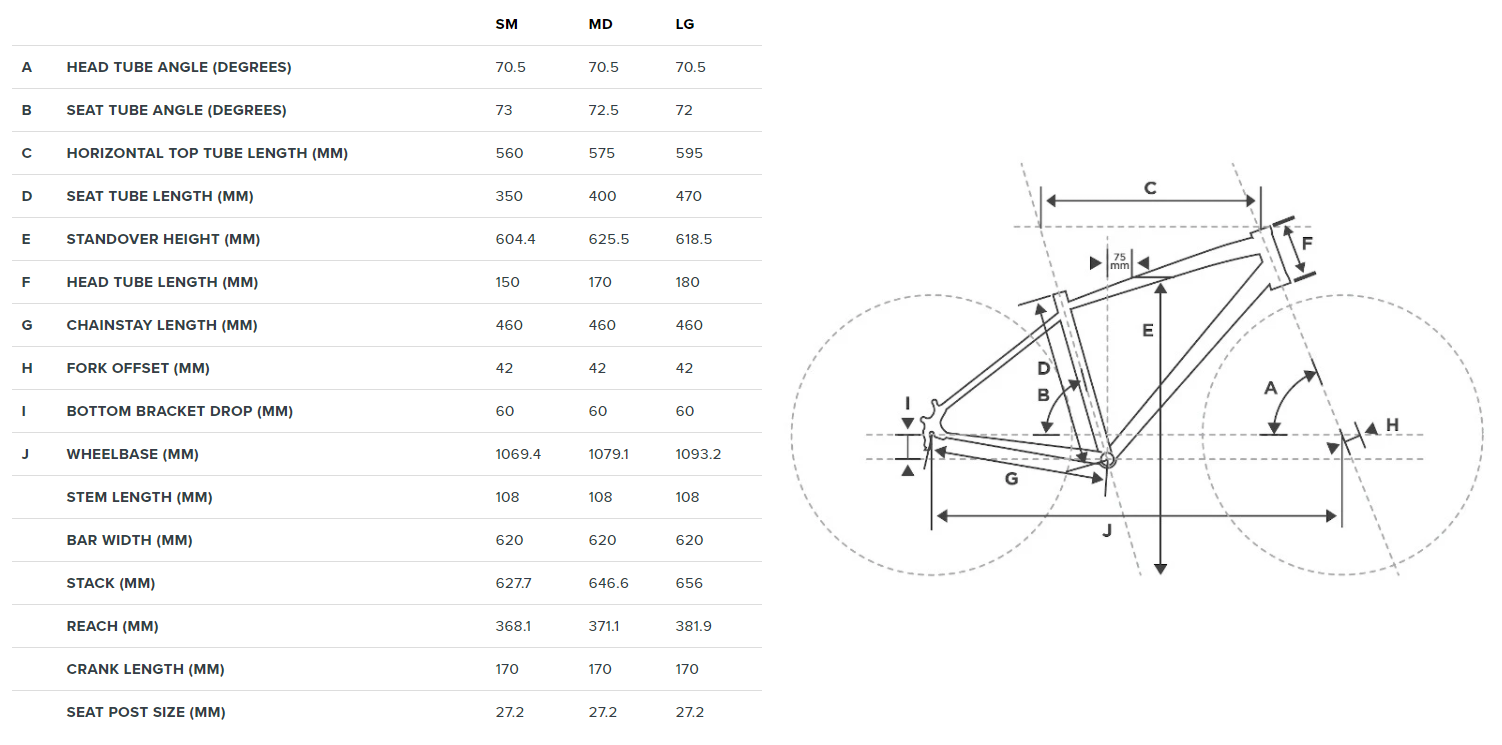Viewport: 1502px width, 745px height.
Task: Click the MD size column header
Action: tap(600, 24)
